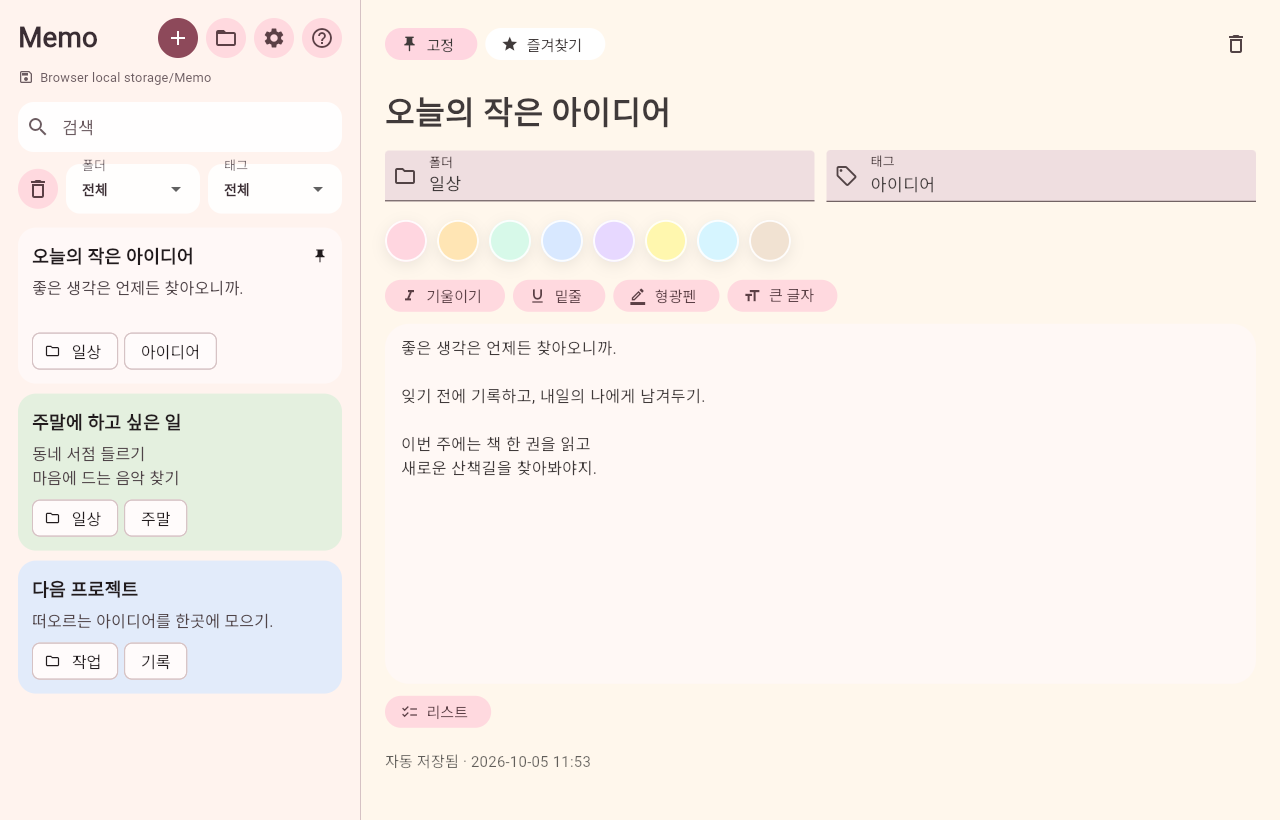
Task: Pick the mint green color swatch
Action: pos(510,241)
